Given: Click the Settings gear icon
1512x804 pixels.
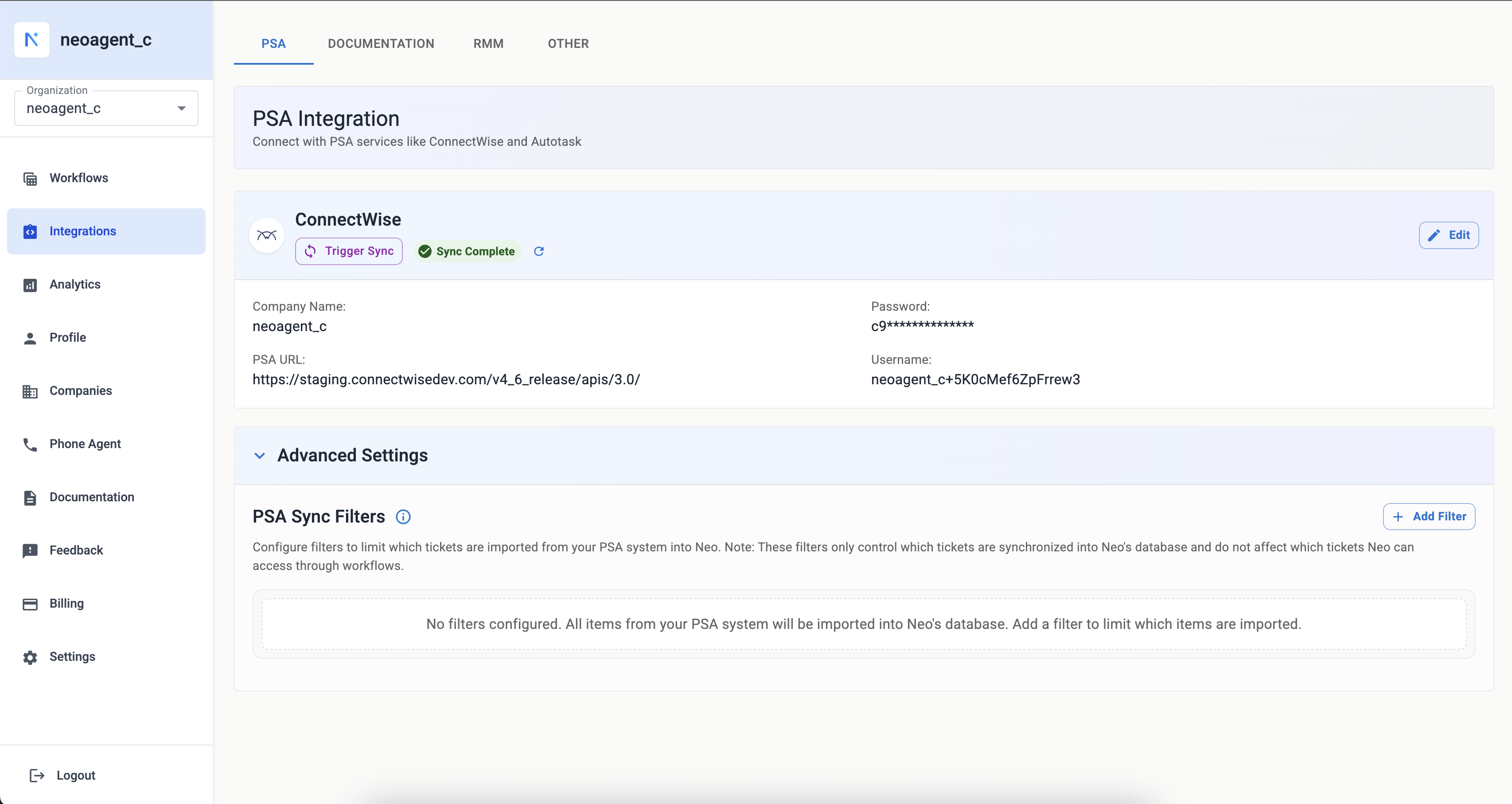Looking at the screenshot, I should [x=30, y=657].
